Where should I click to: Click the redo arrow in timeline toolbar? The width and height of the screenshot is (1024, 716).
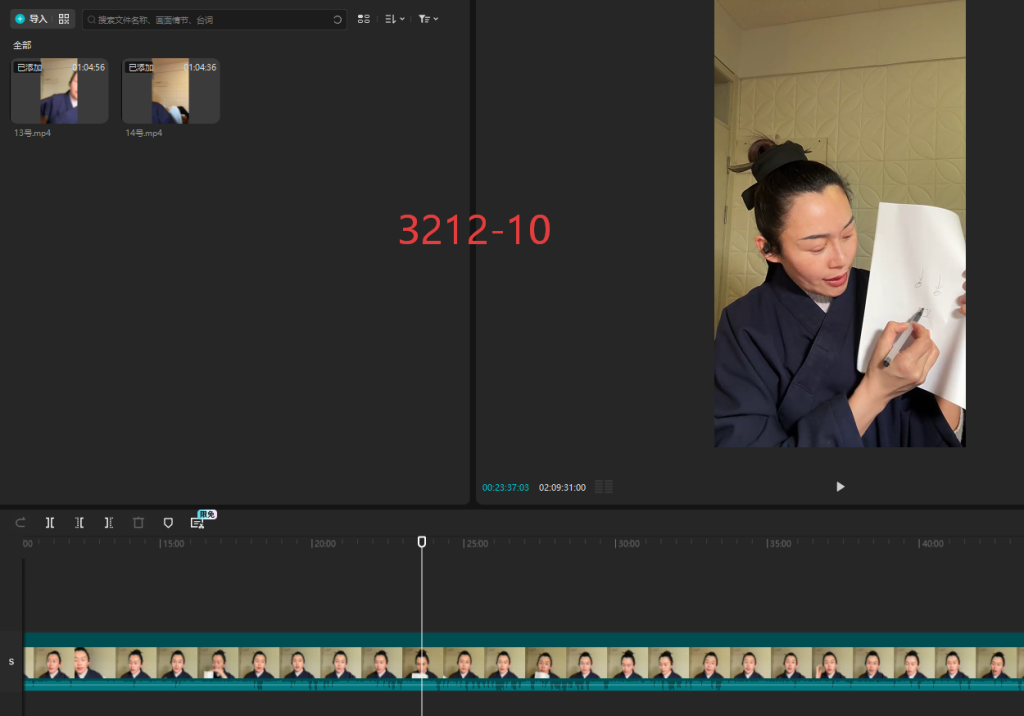click(20, 523)
